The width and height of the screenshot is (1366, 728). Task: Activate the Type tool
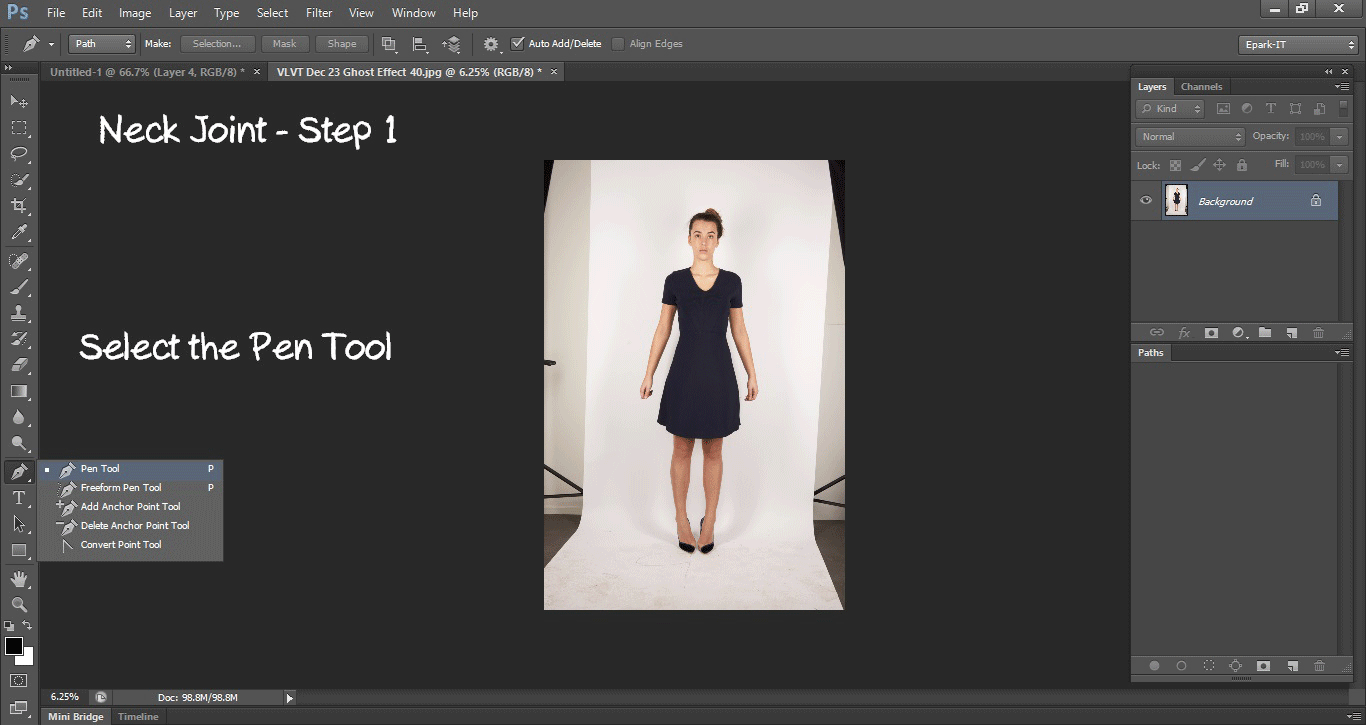point(18,497)
